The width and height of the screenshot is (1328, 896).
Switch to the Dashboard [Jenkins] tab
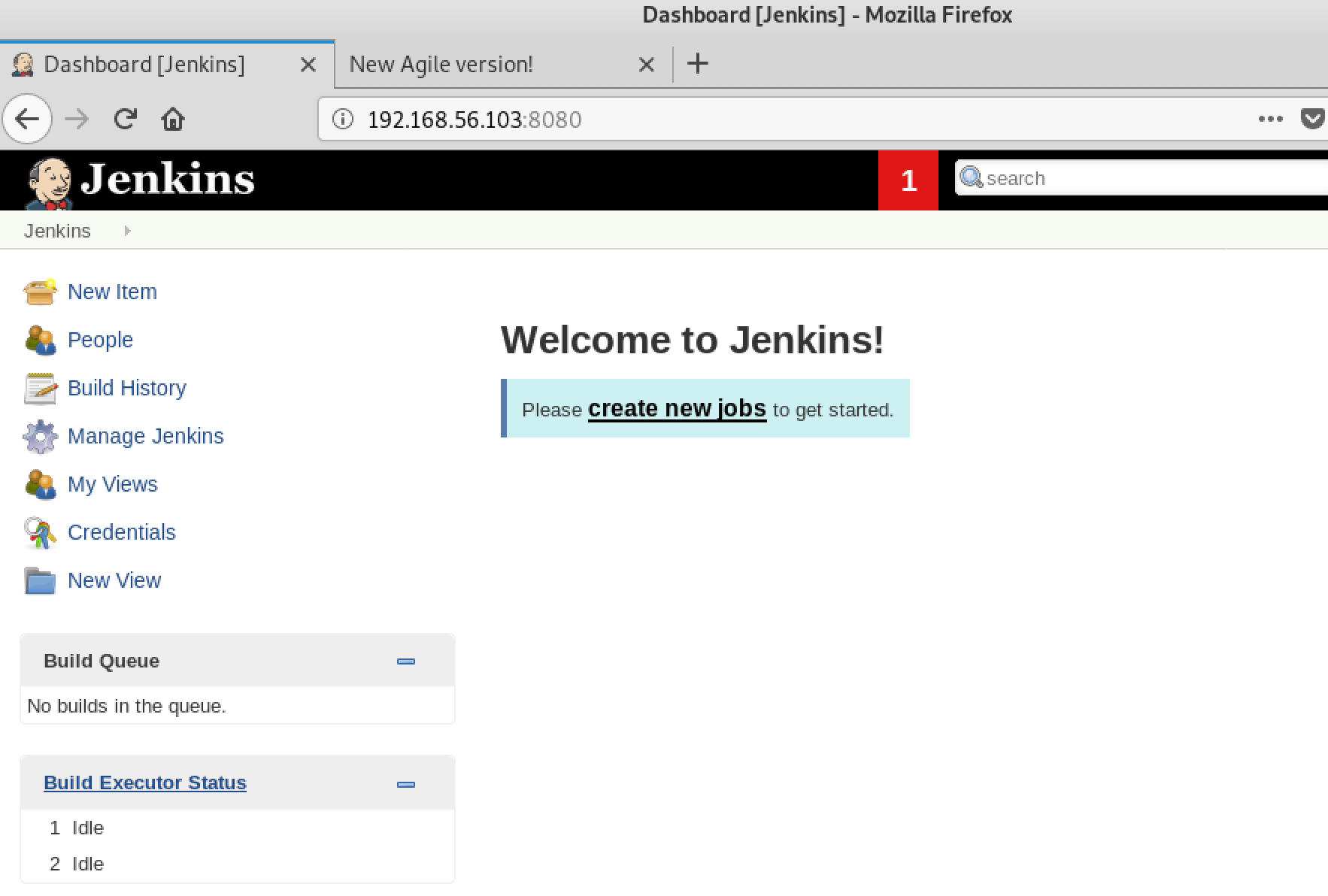click(x=167, y=65)
